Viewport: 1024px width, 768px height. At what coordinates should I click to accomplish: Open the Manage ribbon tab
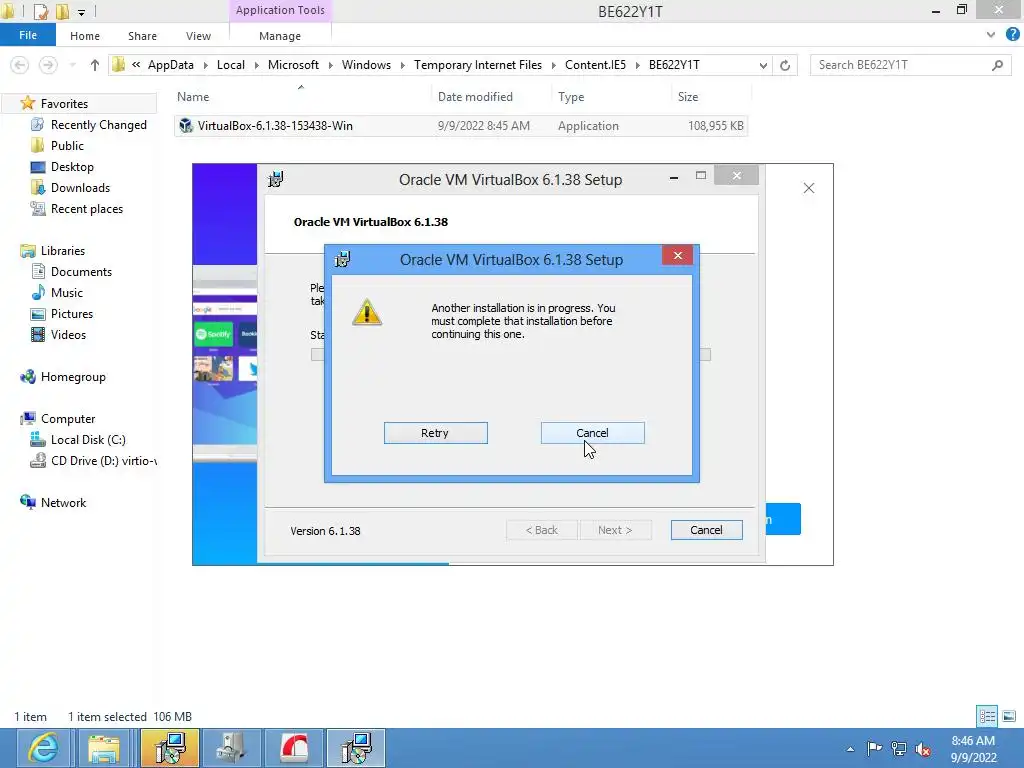point(280,36)
